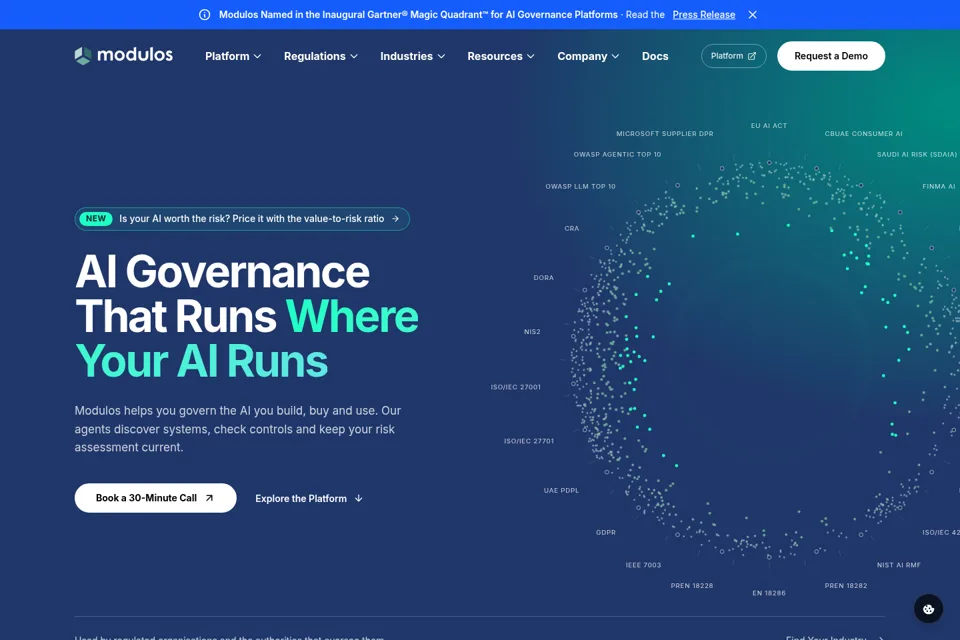
Task: Expand the Regulations dropdown menu
Action: click(x=321, y=56)
